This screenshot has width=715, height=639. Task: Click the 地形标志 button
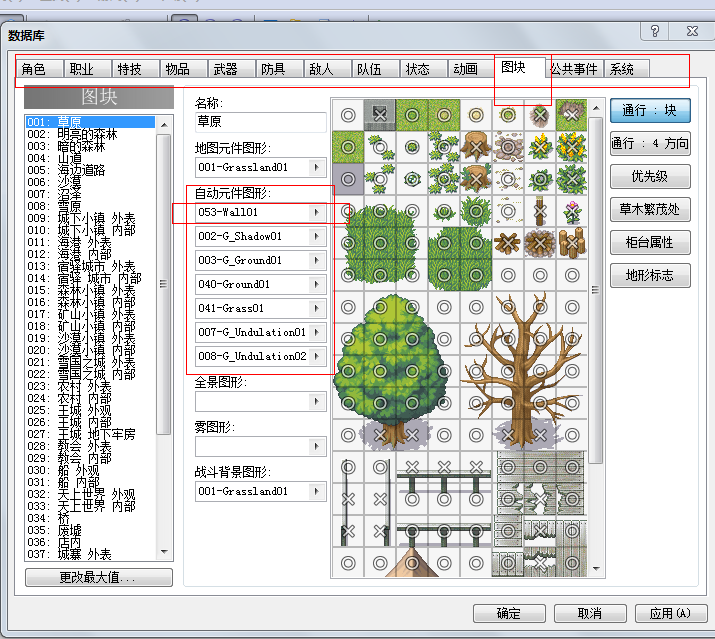(x=650, y=275)
